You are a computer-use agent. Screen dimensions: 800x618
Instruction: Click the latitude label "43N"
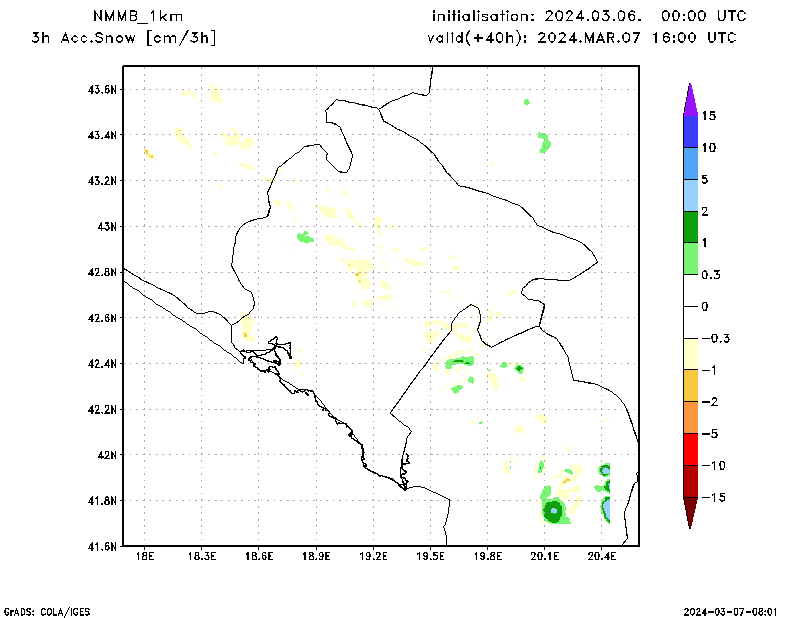107,226
